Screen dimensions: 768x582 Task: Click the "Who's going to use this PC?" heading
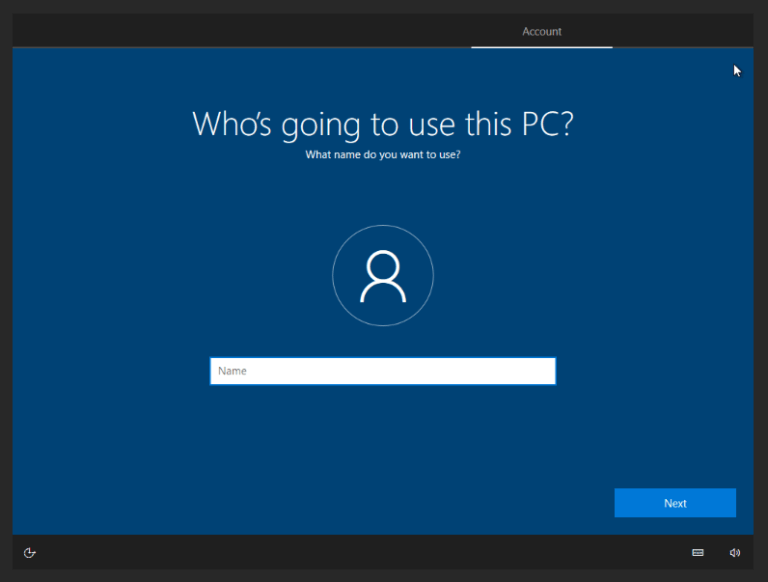383,124
